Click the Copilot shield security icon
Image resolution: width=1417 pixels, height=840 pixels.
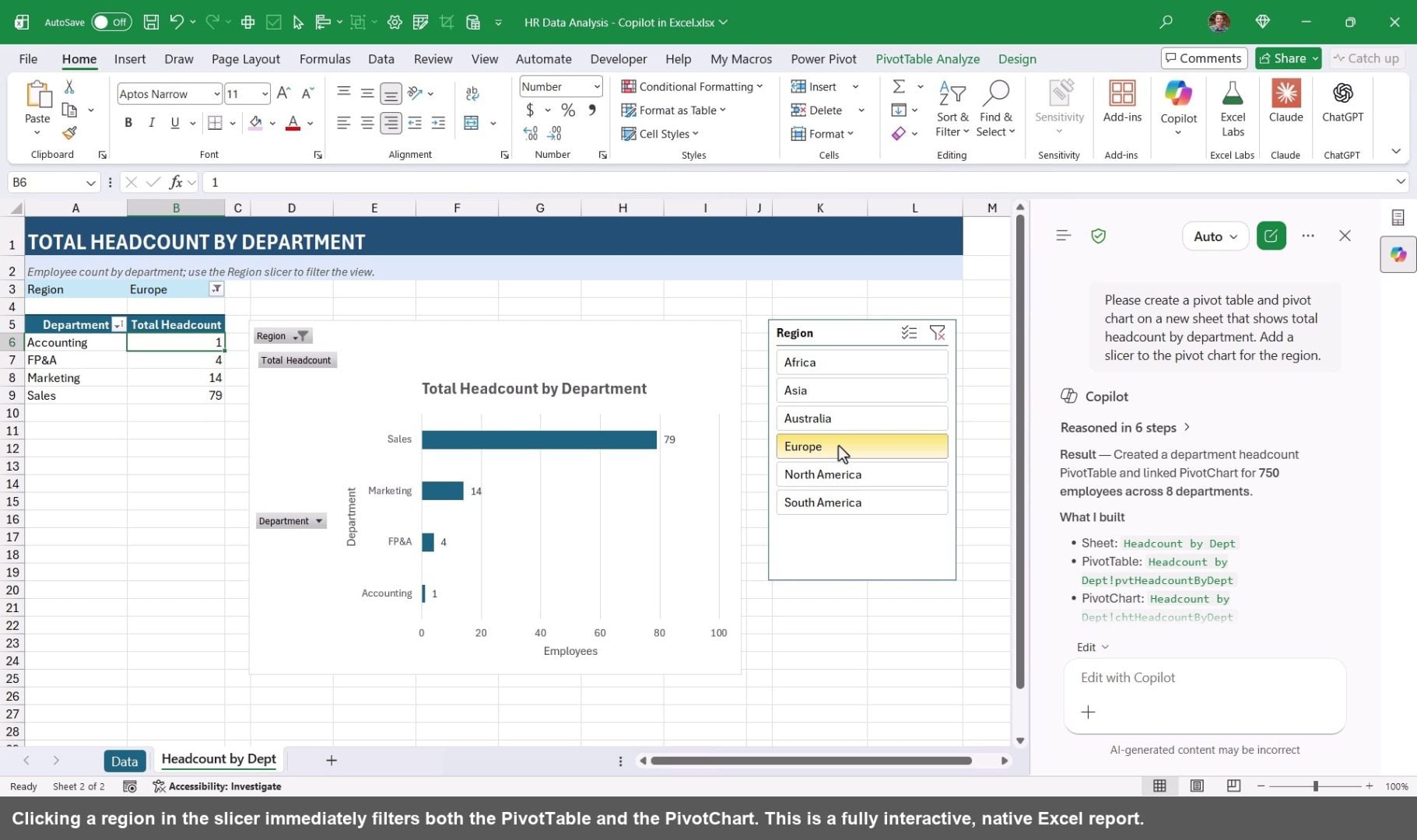1098,236
